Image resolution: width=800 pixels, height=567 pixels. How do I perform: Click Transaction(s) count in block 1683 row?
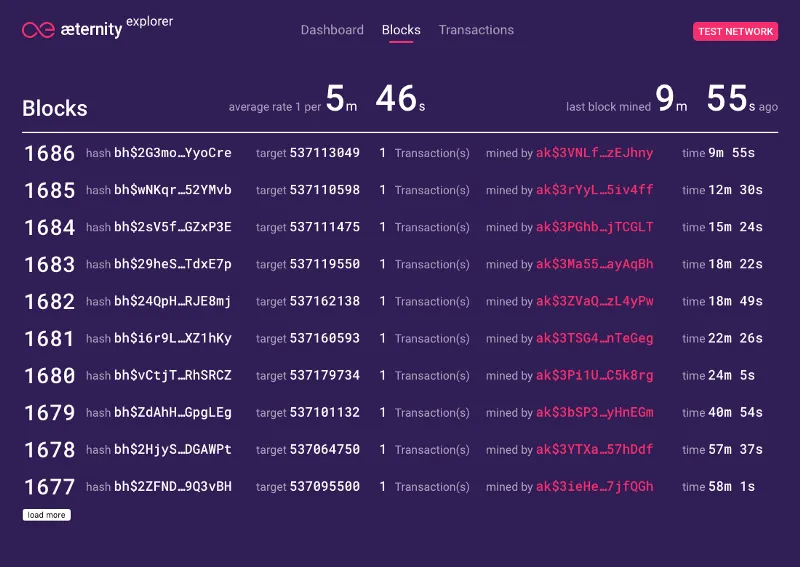(424, 264)
